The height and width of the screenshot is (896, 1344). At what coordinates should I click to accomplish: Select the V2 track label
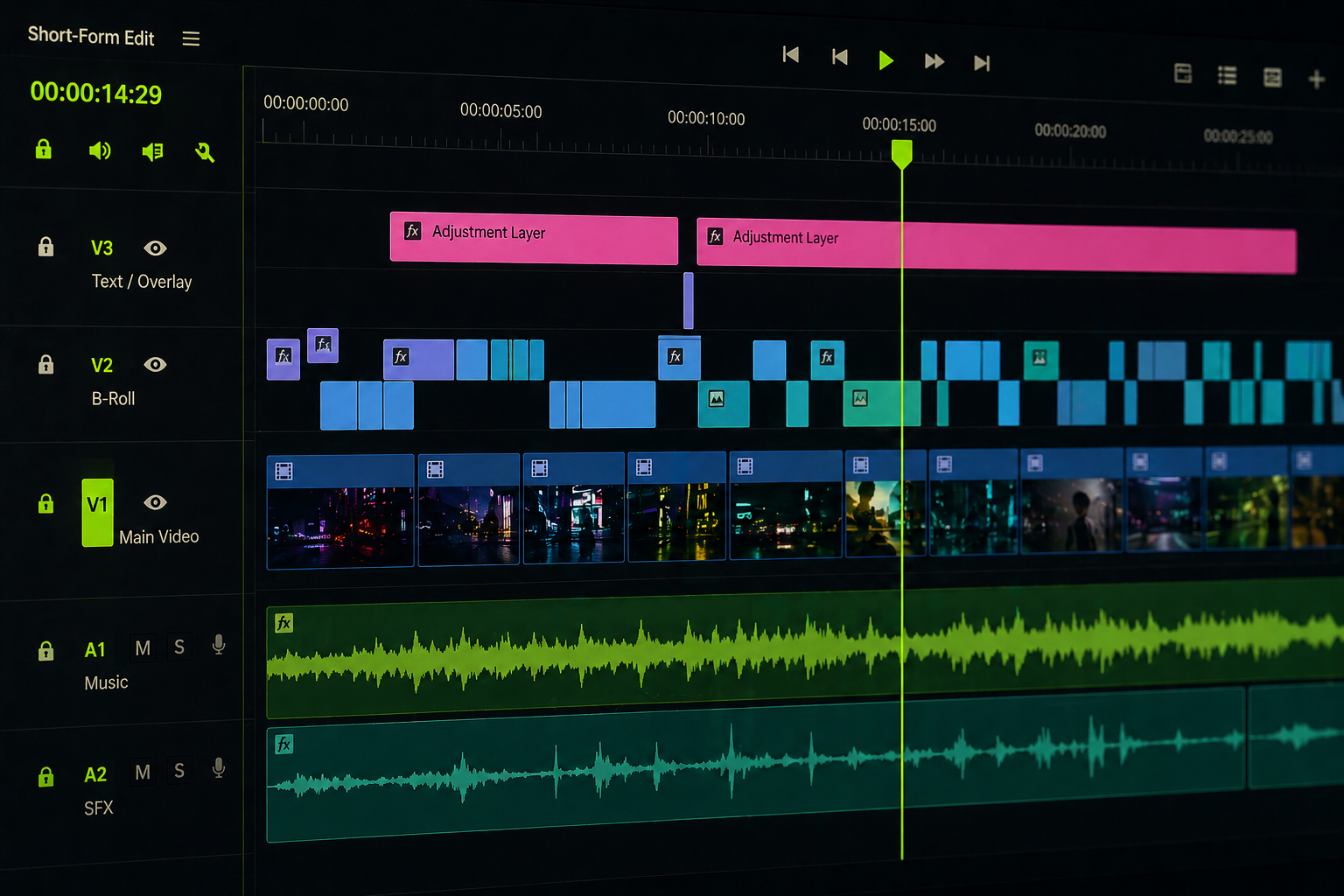pyautogui.click(x=101, y=365)
